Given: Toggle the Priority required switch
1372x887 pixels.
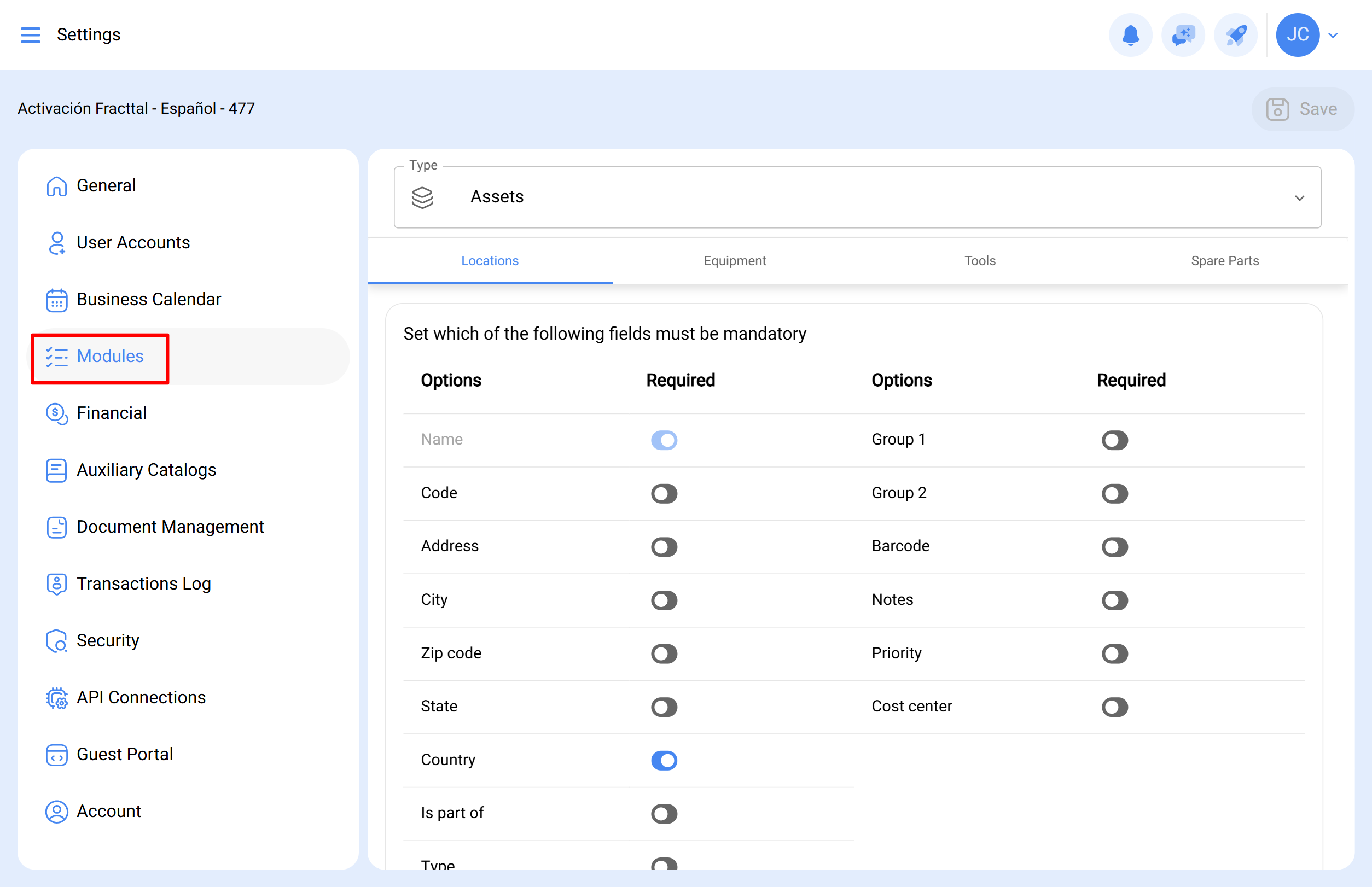Looking at the screenshot, I should (x=1114, y=653).
